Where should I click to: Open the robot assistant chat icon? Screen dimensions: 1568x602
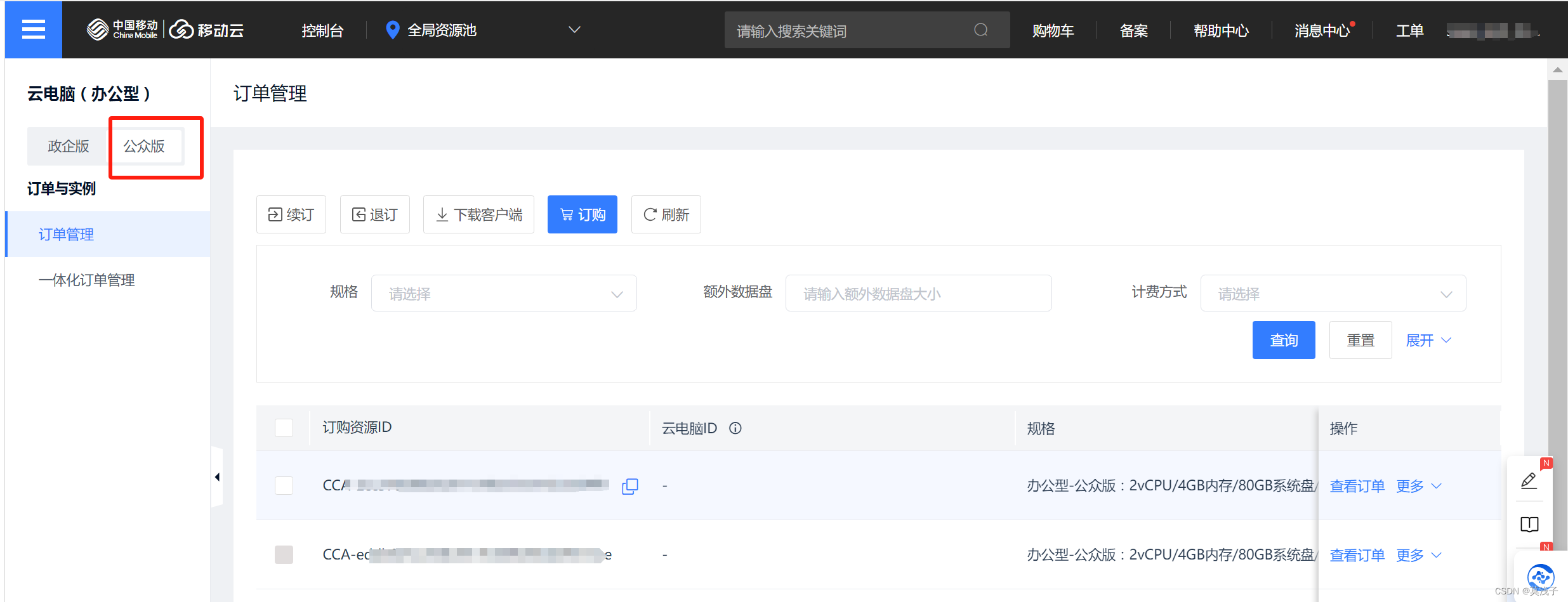click(1541, 577)
